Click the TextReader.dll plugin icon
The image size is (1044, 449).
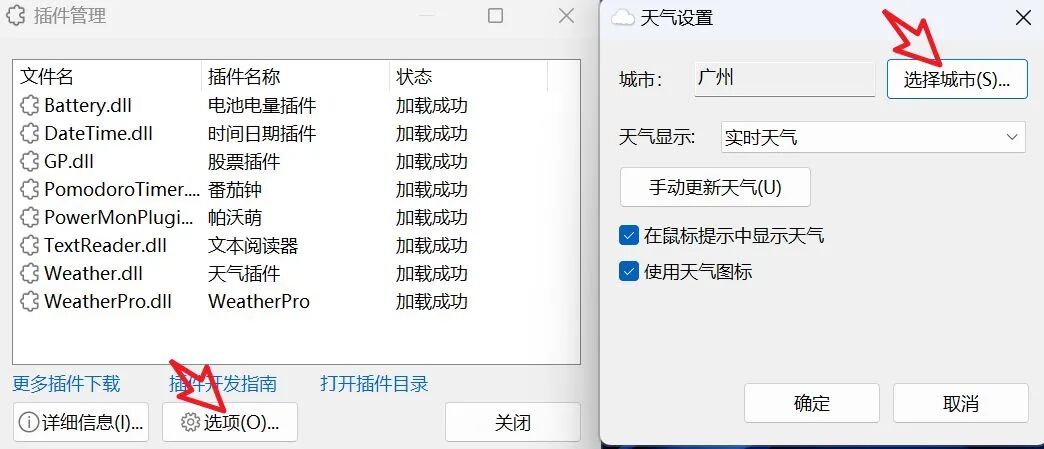click(29, 246)
